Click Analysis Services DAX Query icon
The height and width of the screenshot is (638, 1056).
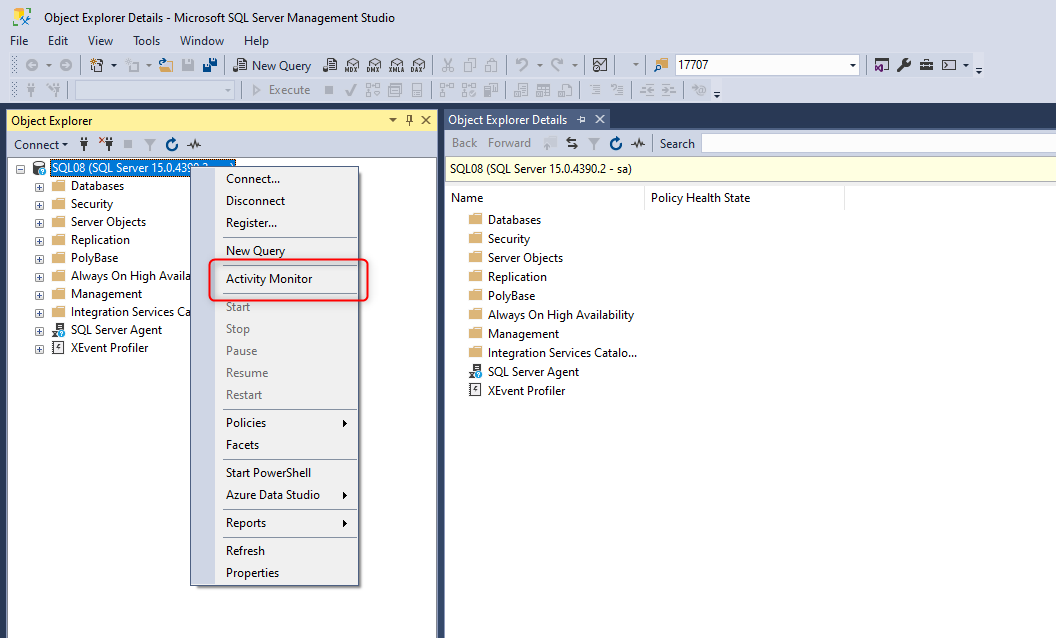coord(418,65)
